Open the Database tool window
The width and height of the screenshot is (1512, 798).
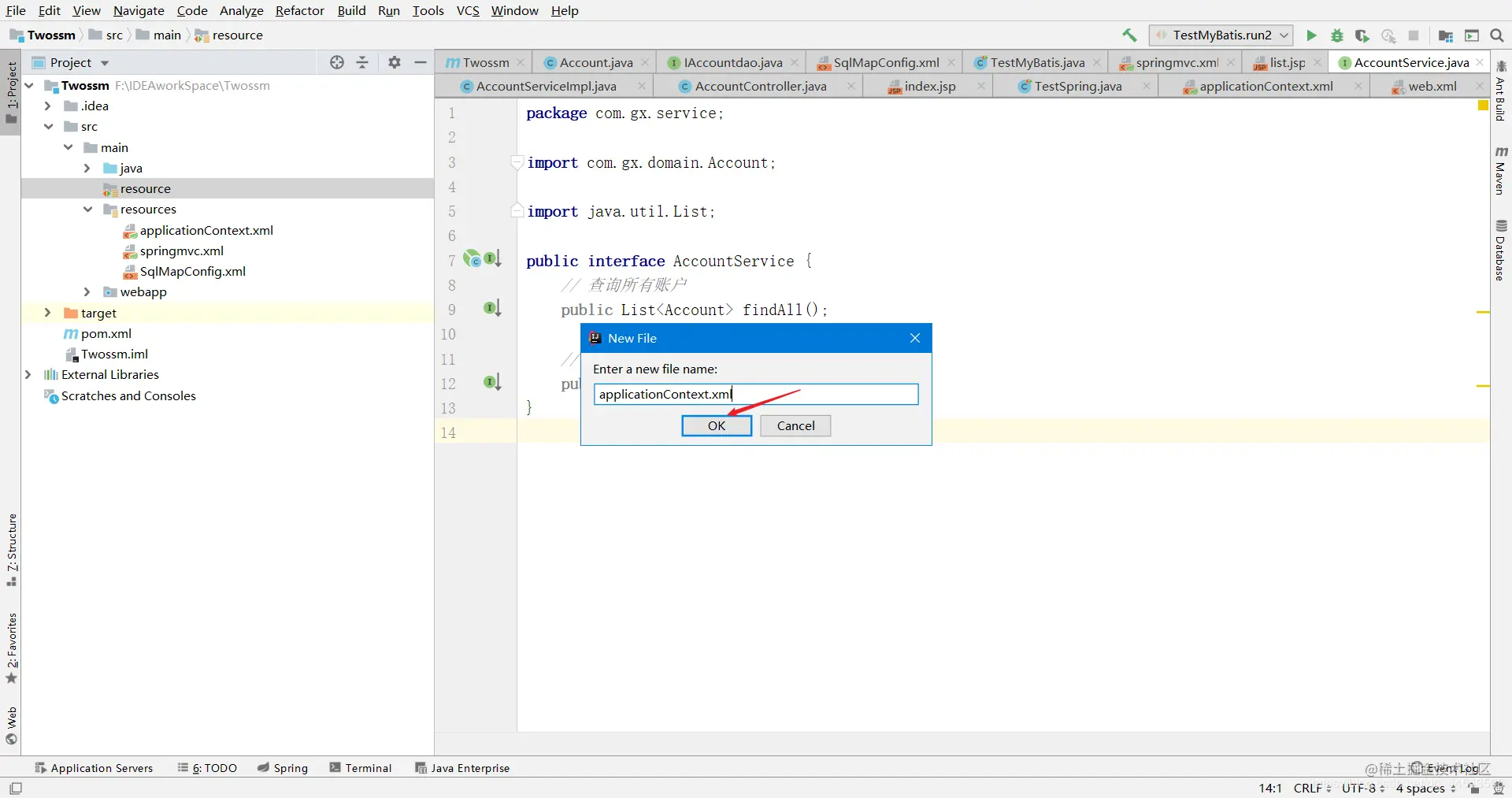[x=1501, y=250]
